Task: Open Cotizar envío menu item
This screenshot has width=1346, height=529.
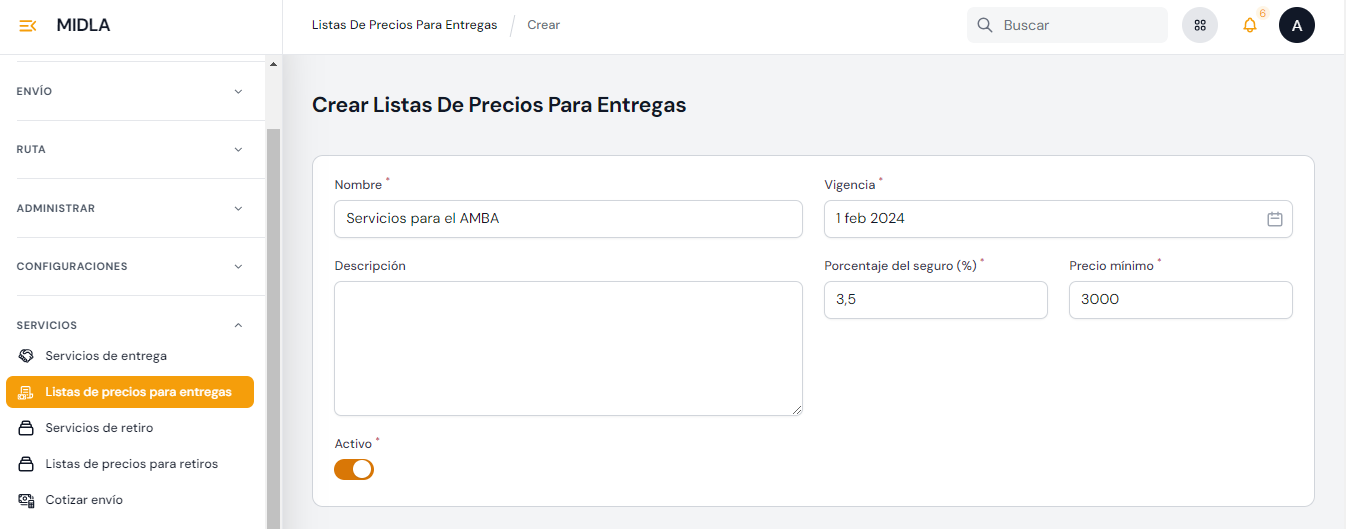Action: tap(130, 500)
